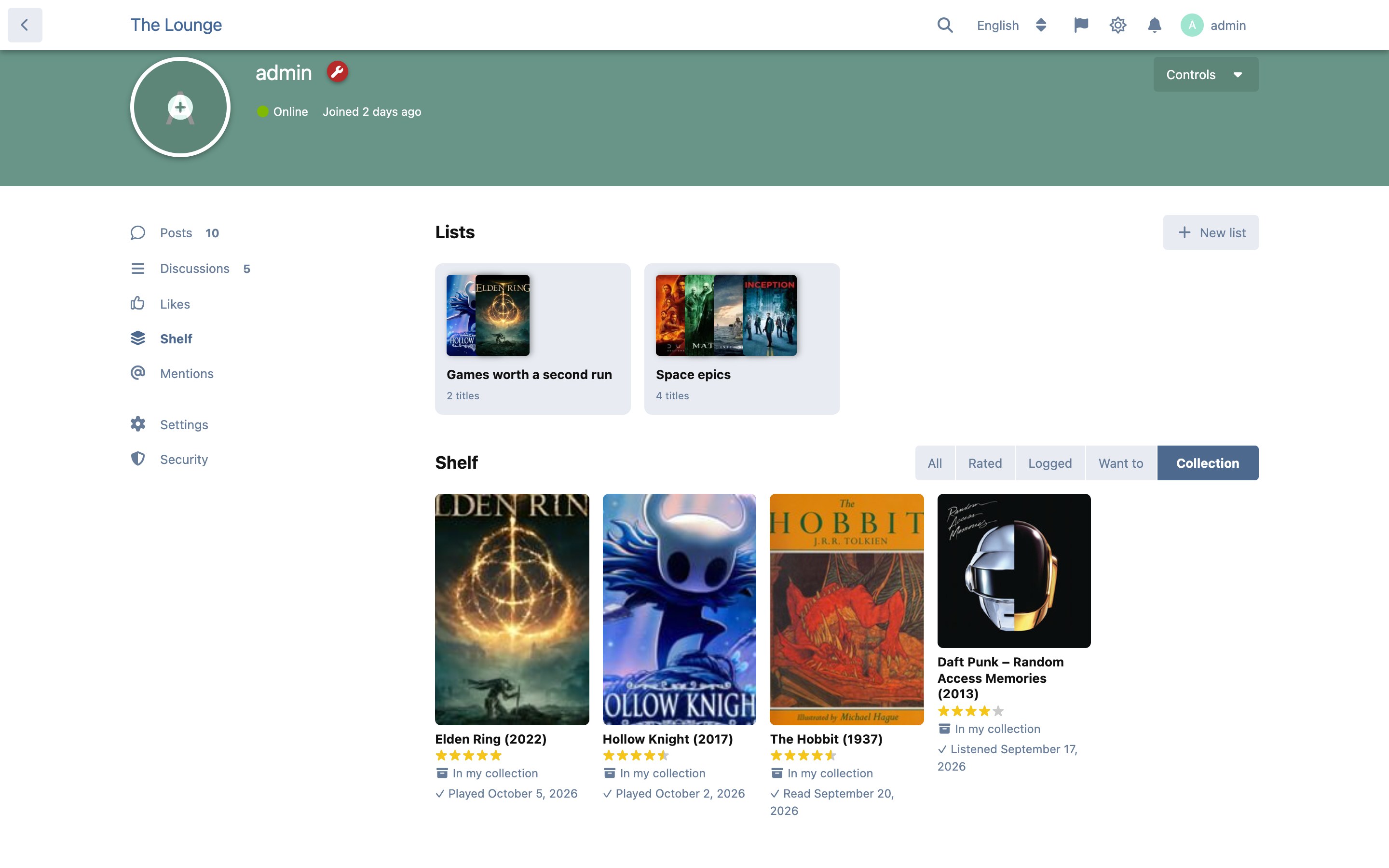Open the English language selector
The width and height of the screenshot is (1389, 868).
click(x=1012, y=25)
